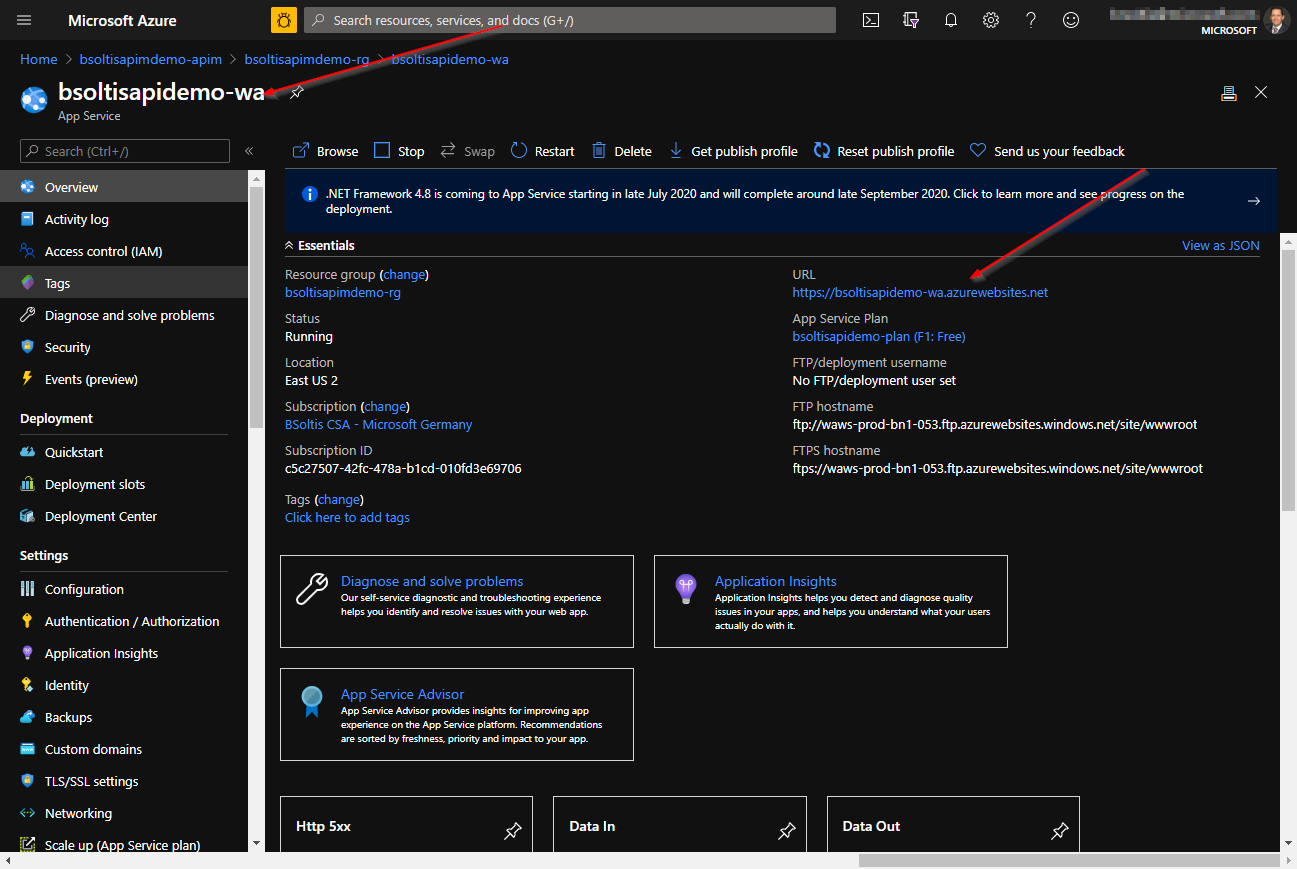Open portal settings gear icon

(991, 20)
